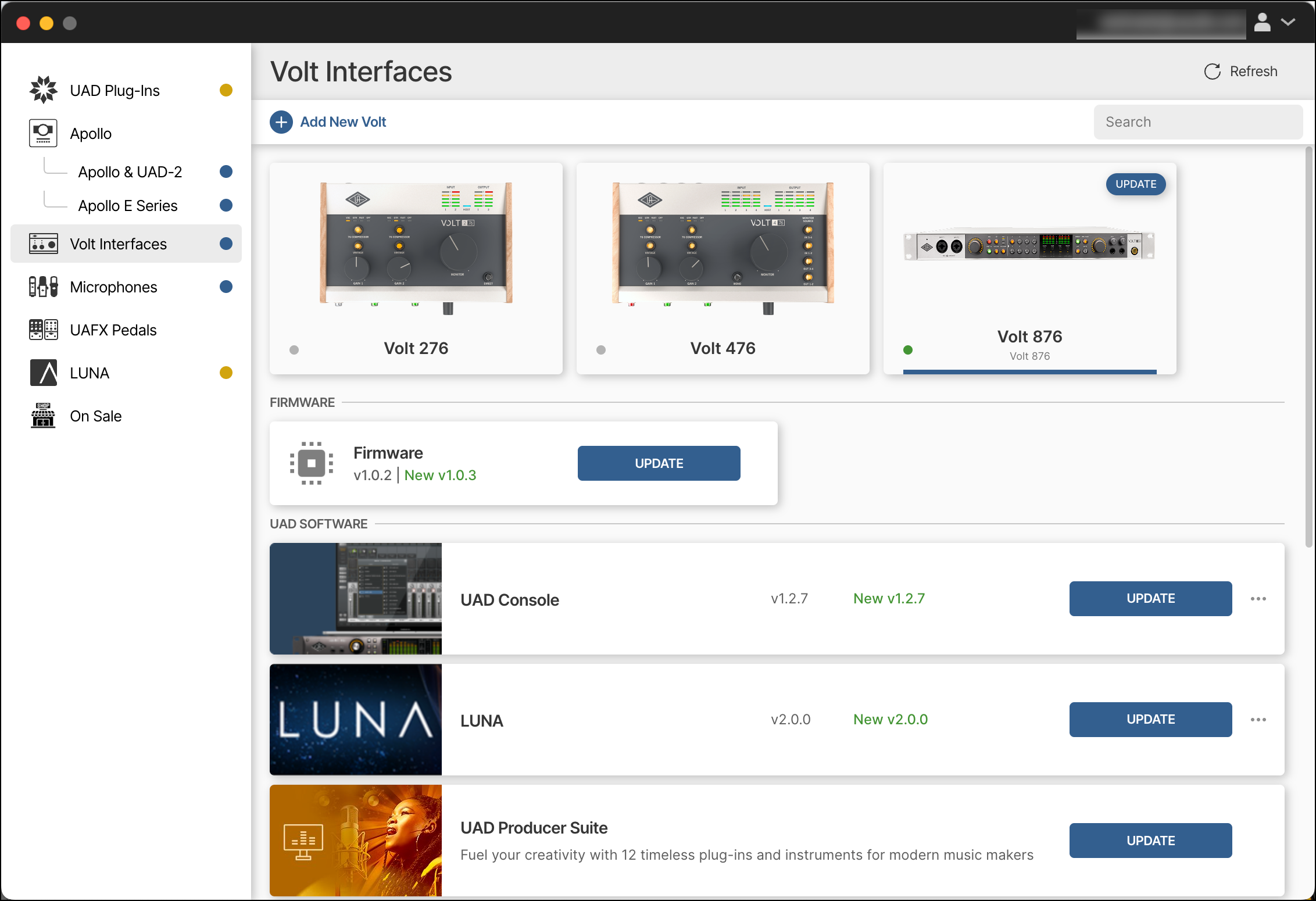Click the status dot next to Volt 276
This screenshot has height=901, width=1316.
[x=294, y=350]
